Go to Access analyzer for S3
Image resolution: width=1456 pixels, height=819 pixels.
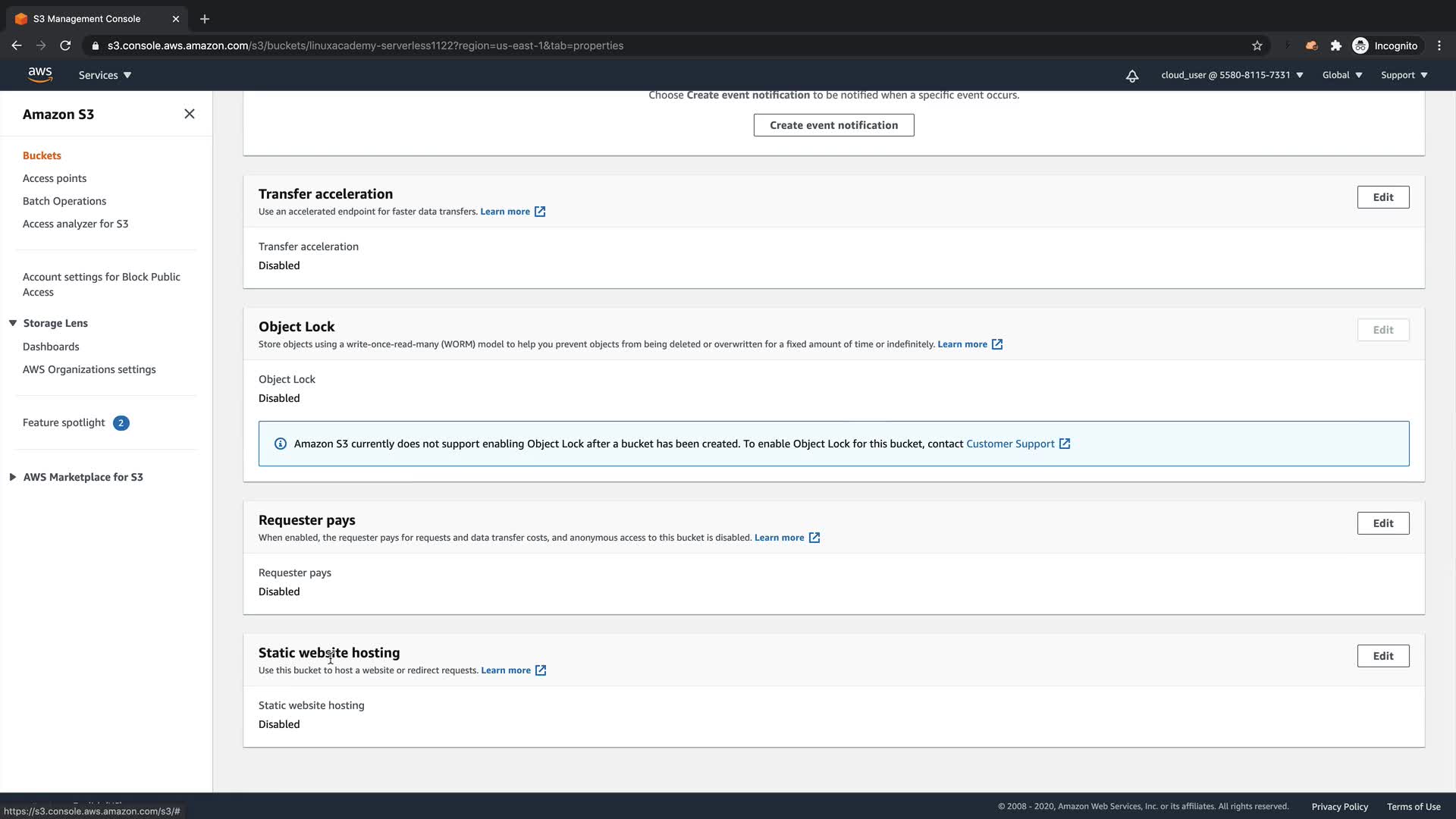pyautogui.click(x=75, y=224)
